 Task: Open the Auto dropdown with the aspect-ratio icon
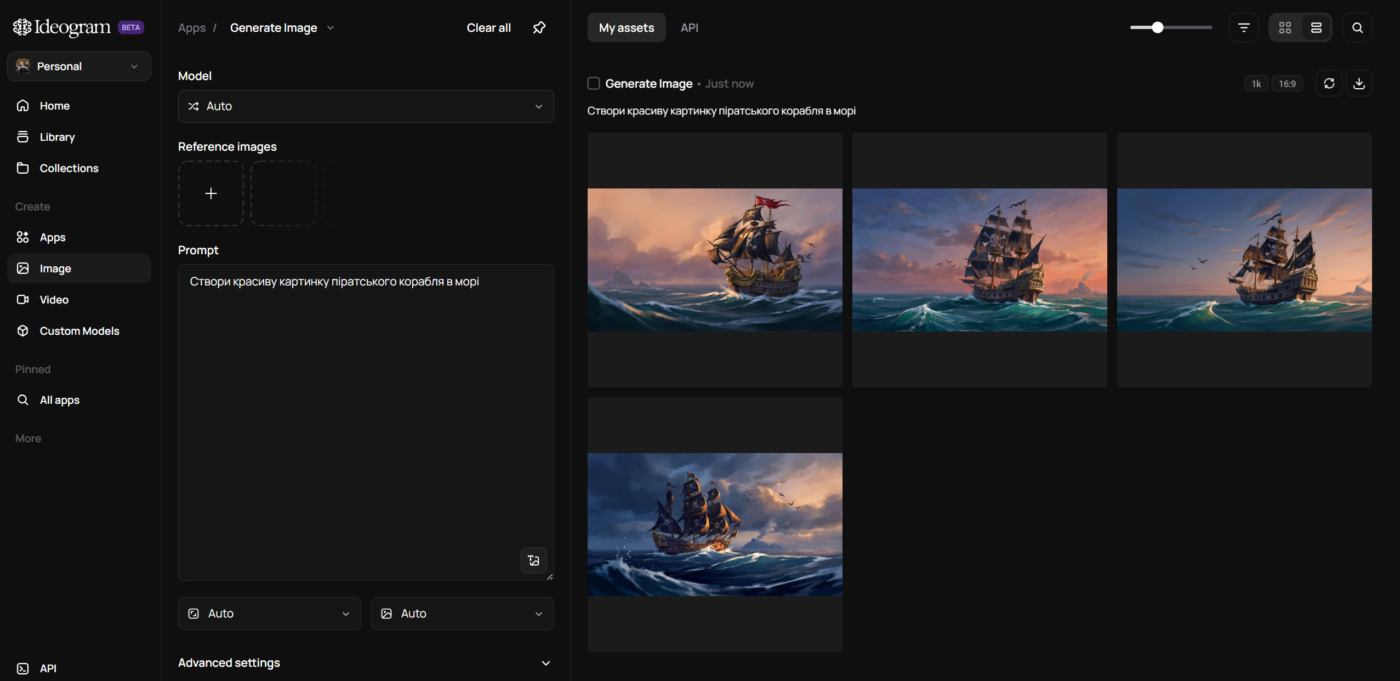pyautogui.click(x=270, y=614)
